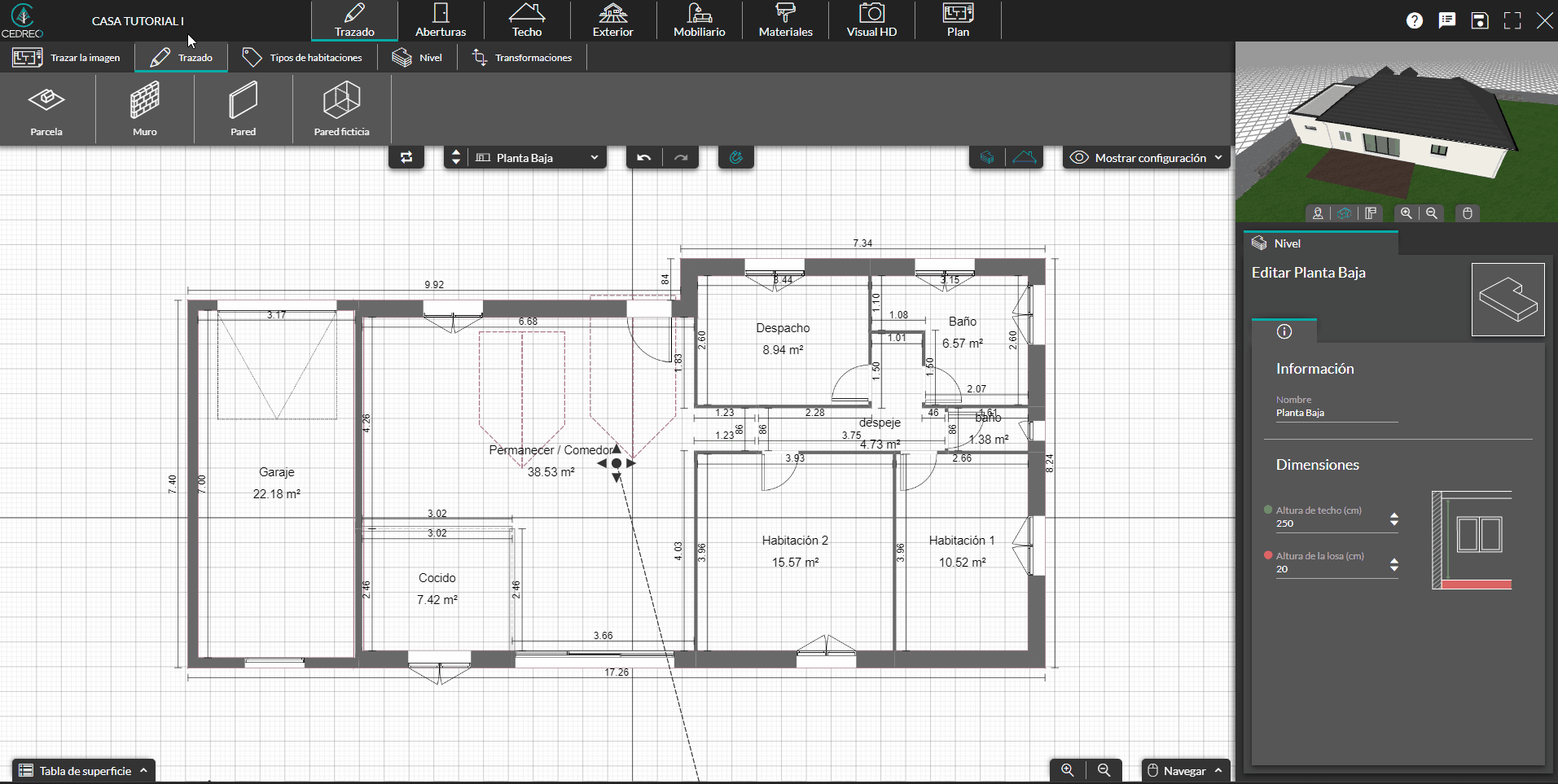
Task: Open the information tab icon
Action: [1284, 331]
